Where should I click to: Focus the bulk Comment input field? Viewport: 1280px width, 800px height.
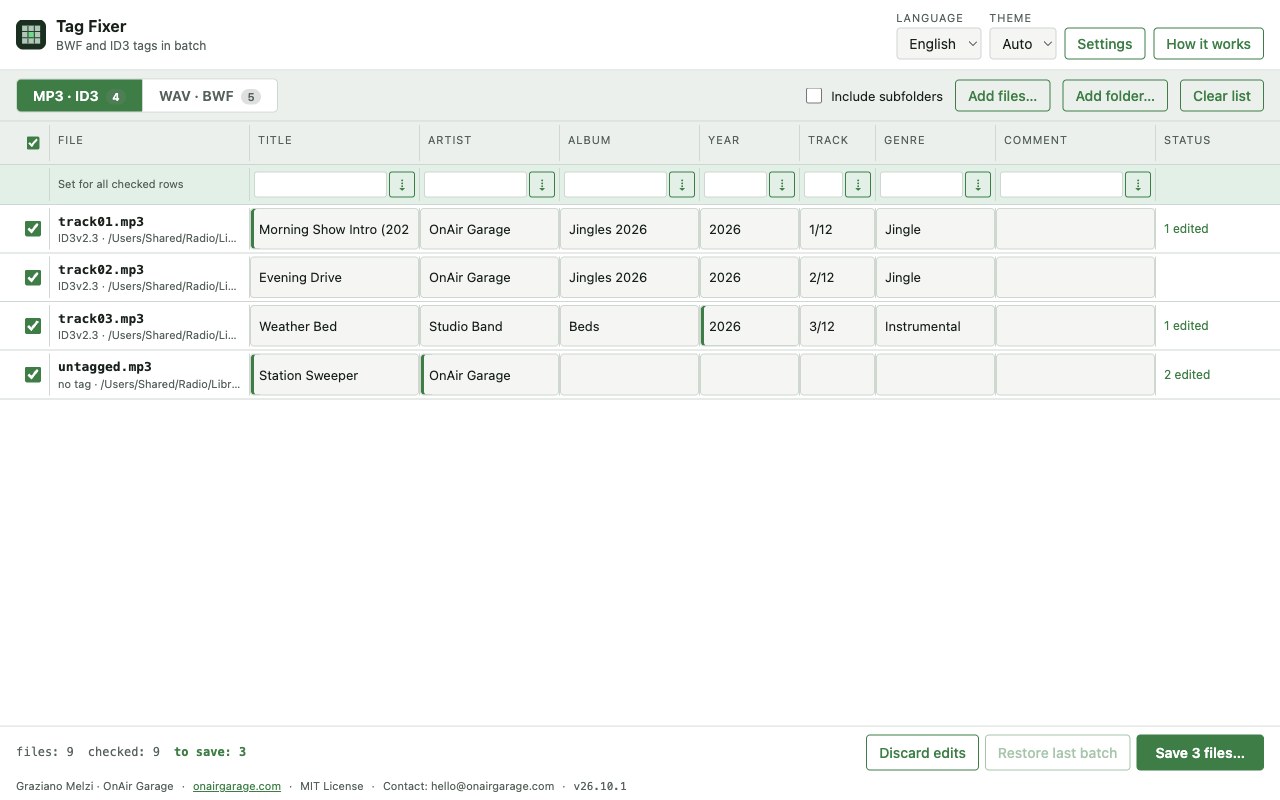1061,184
